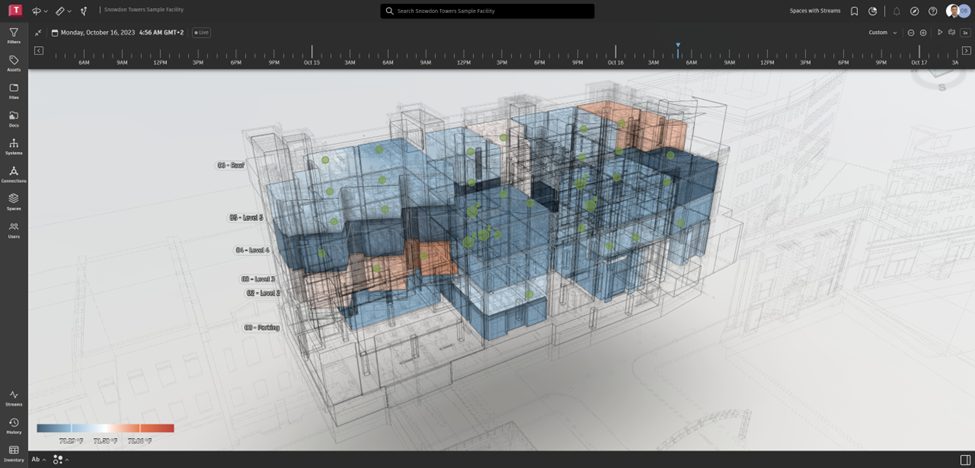Jump to Oct 15 on timeline
The width and height of the screenshot is (975, 468).
[312, 63]
